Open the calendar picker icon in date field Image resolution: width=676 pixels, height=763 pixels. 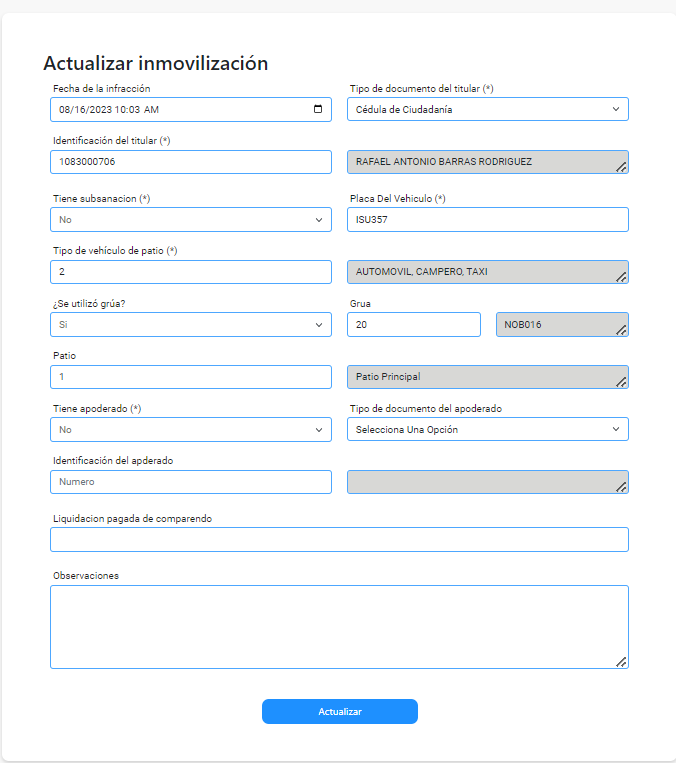tap(318, 109)
